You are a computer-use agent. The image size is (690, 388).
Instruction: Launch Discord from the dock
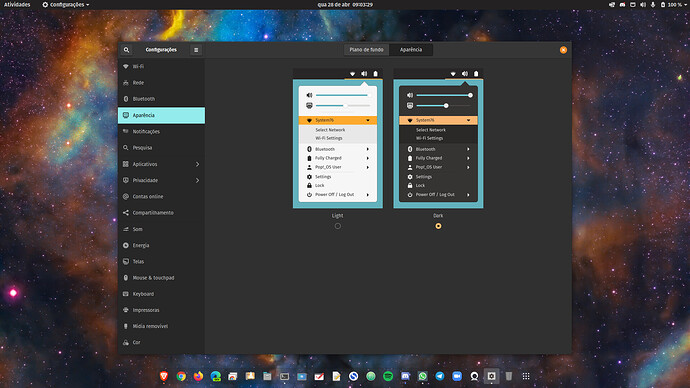pos(405,376)
